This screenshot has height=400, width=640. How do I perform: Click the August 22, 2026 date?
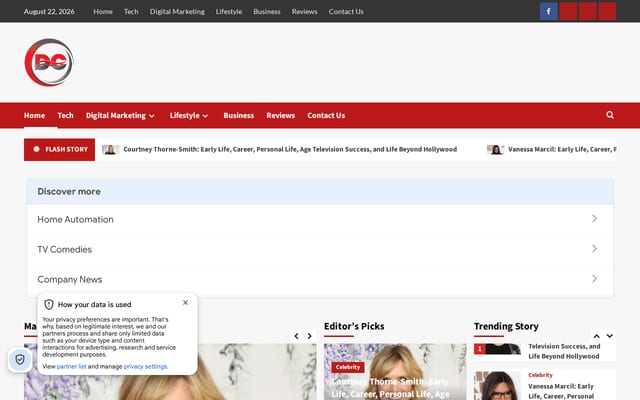pyautogui.click(x=49, y=11)
